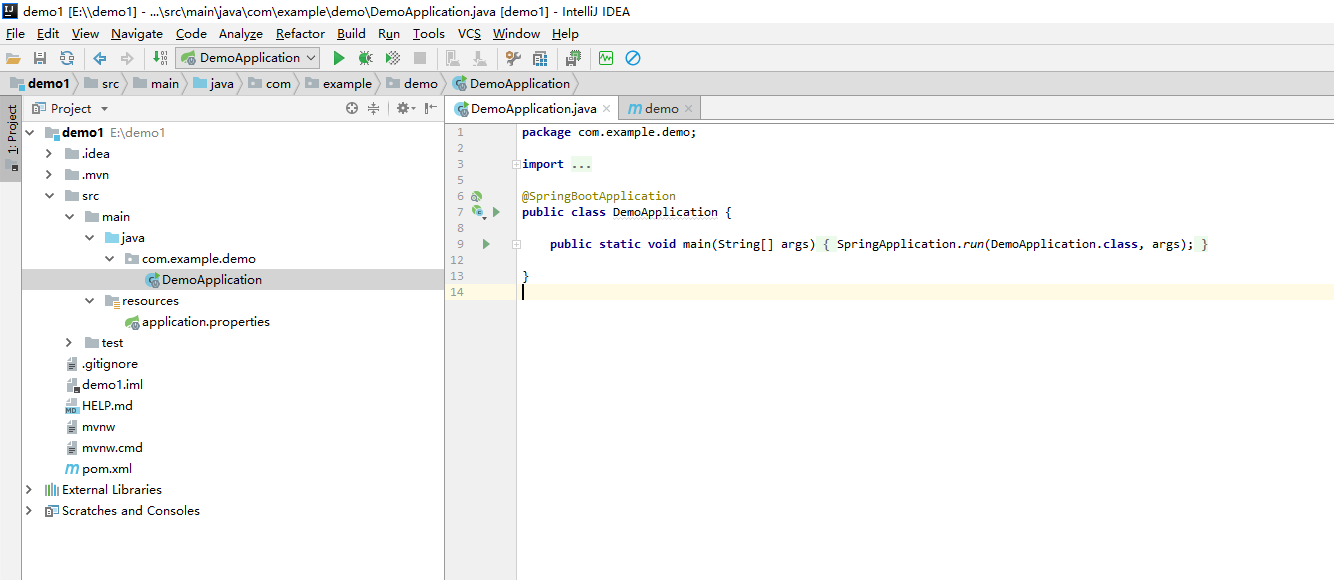1334x580 pixels.
Task: Close the demo editor tab
Action: (689, 109)
